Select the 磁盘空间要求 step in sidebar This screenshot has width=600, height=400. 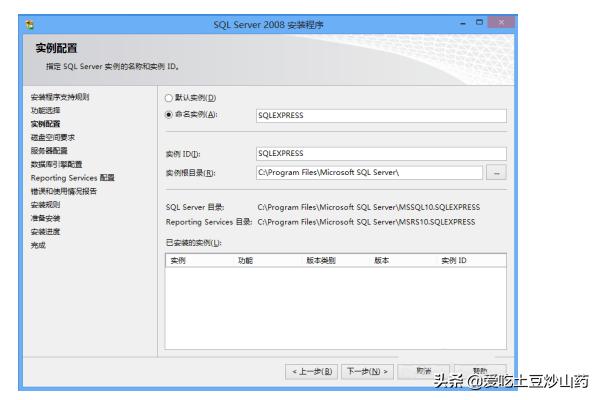(53, 137)
